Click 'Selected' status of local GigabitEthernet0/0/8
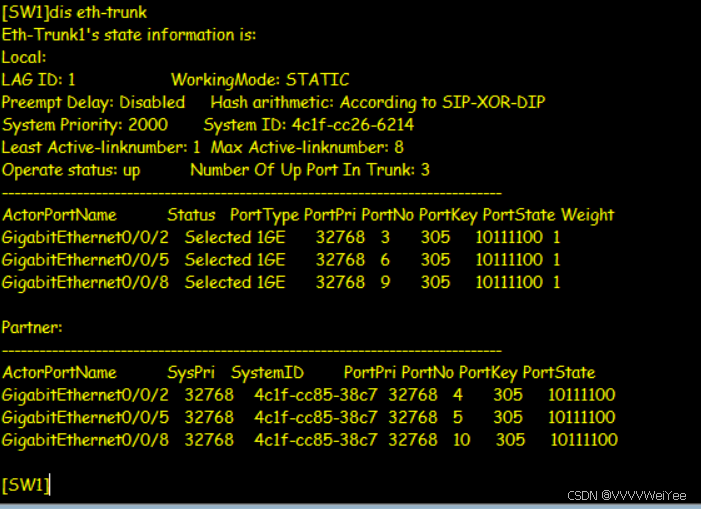This screenshot has width=701, height=509. (218, 282)
